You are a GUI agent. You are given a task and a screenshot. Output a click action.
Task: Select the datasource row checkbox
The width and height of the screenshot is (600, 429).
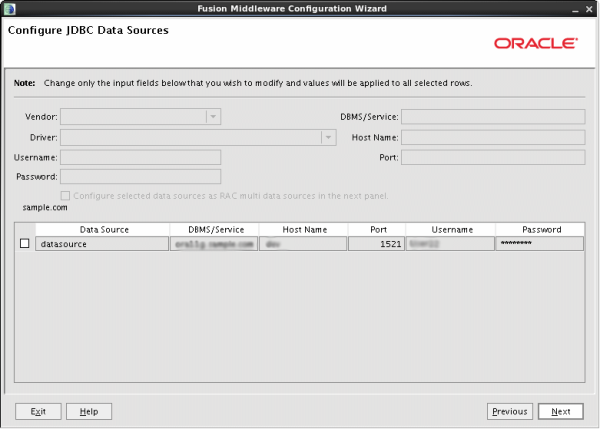[x=25, y=244]
